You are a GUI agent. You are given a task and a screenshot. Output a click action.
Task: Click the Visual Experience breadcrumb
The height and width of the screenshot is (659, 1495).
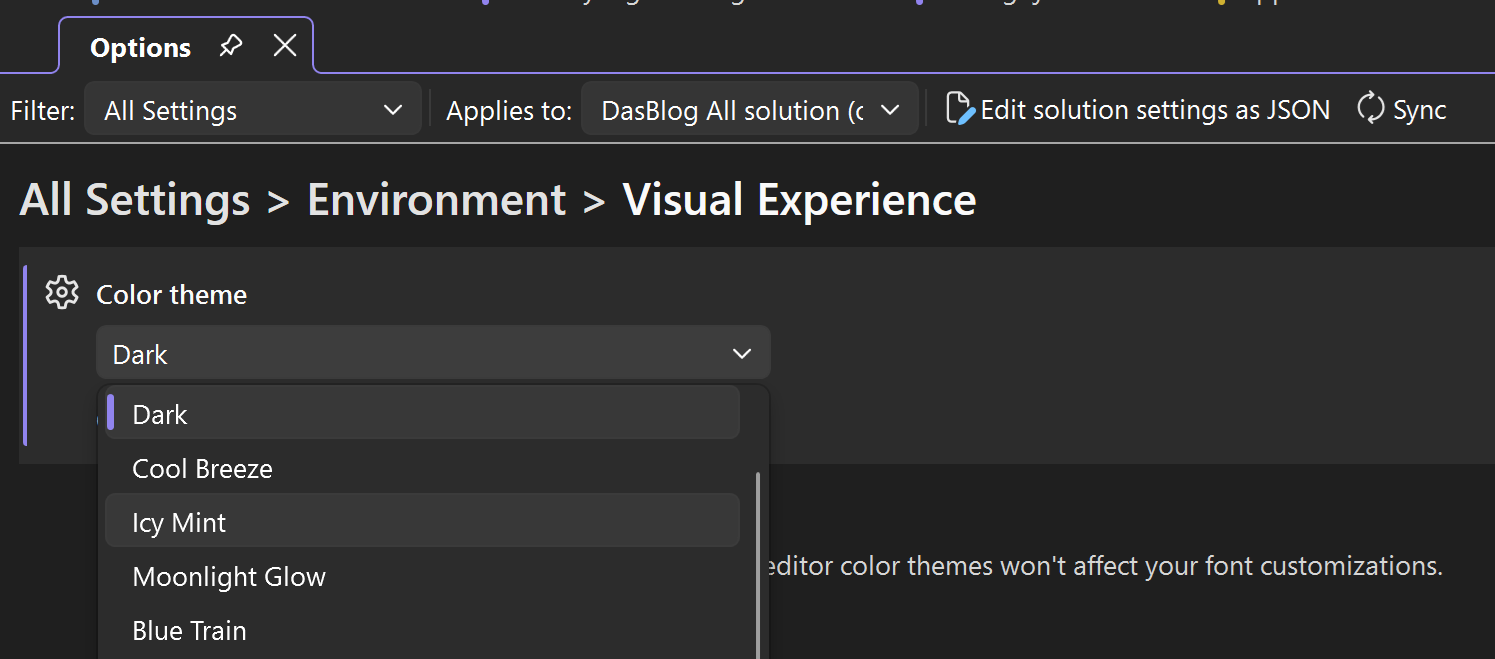(799, 199)
